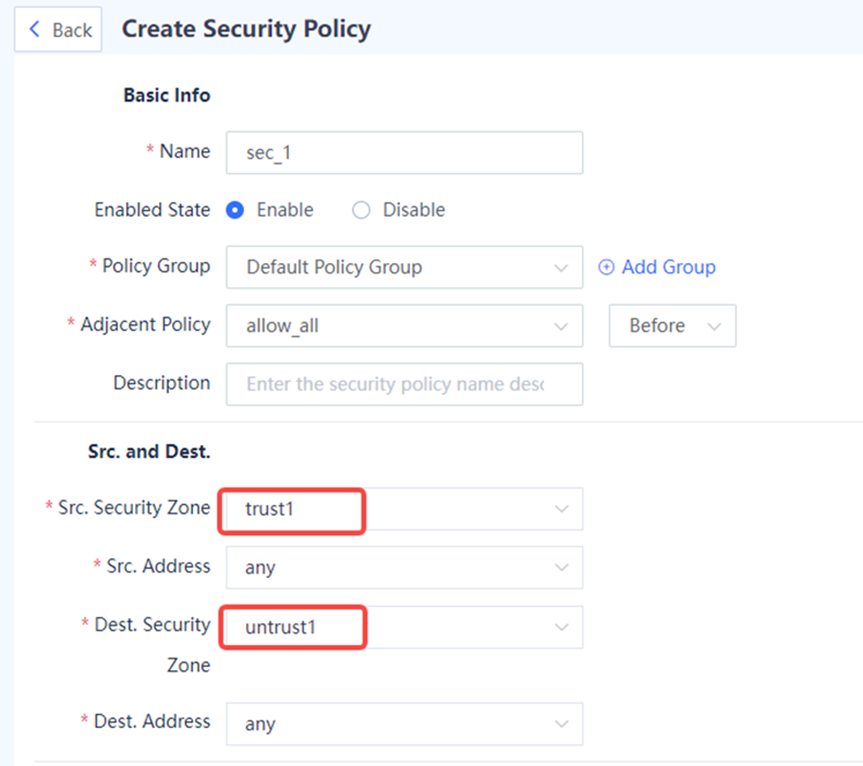Open the allow_all Adjacent Policy dropdown
The height and width of the screenshot is (766, 863).
coord(404,326)
